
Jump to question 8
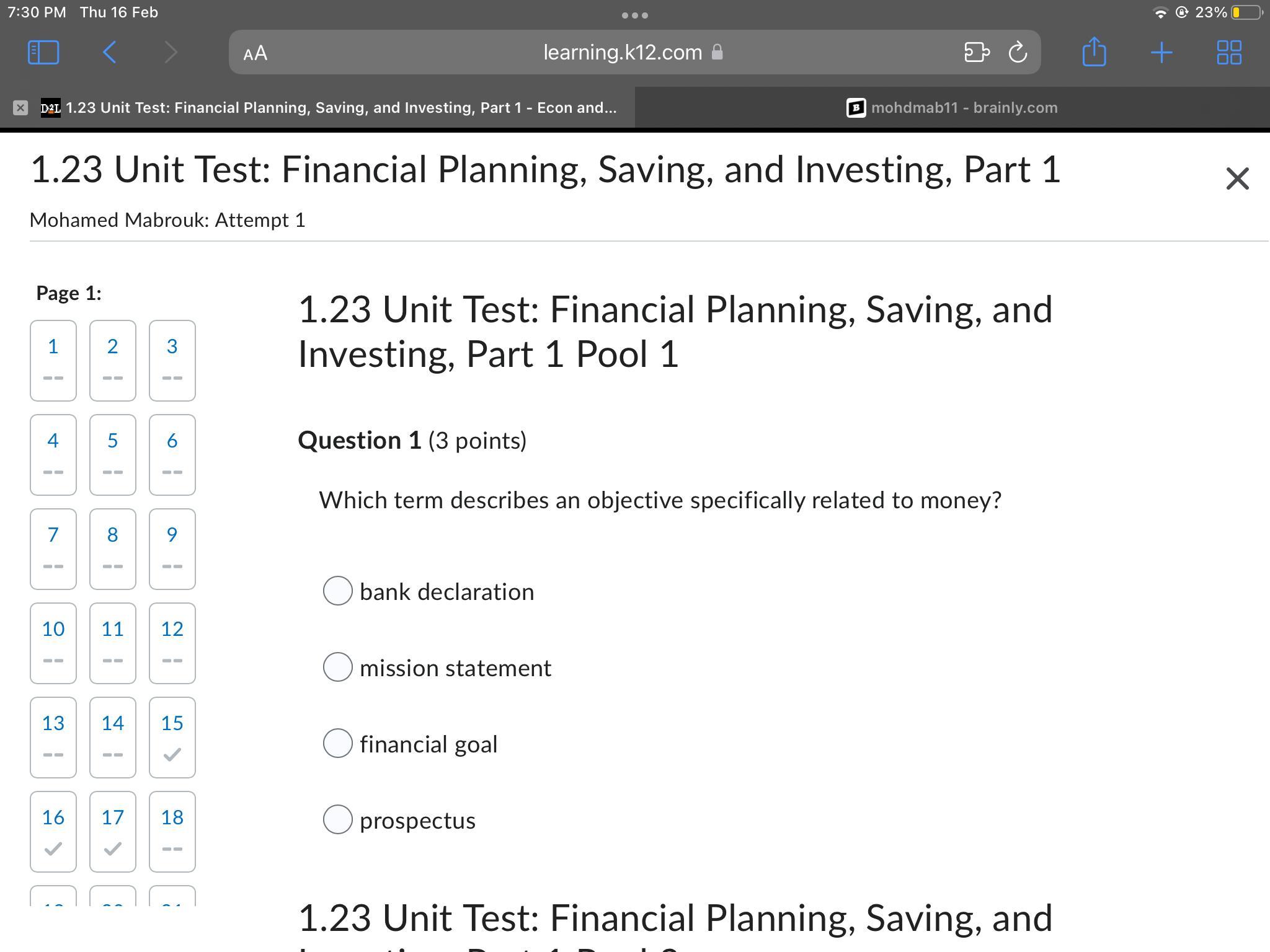click(112, 549)
